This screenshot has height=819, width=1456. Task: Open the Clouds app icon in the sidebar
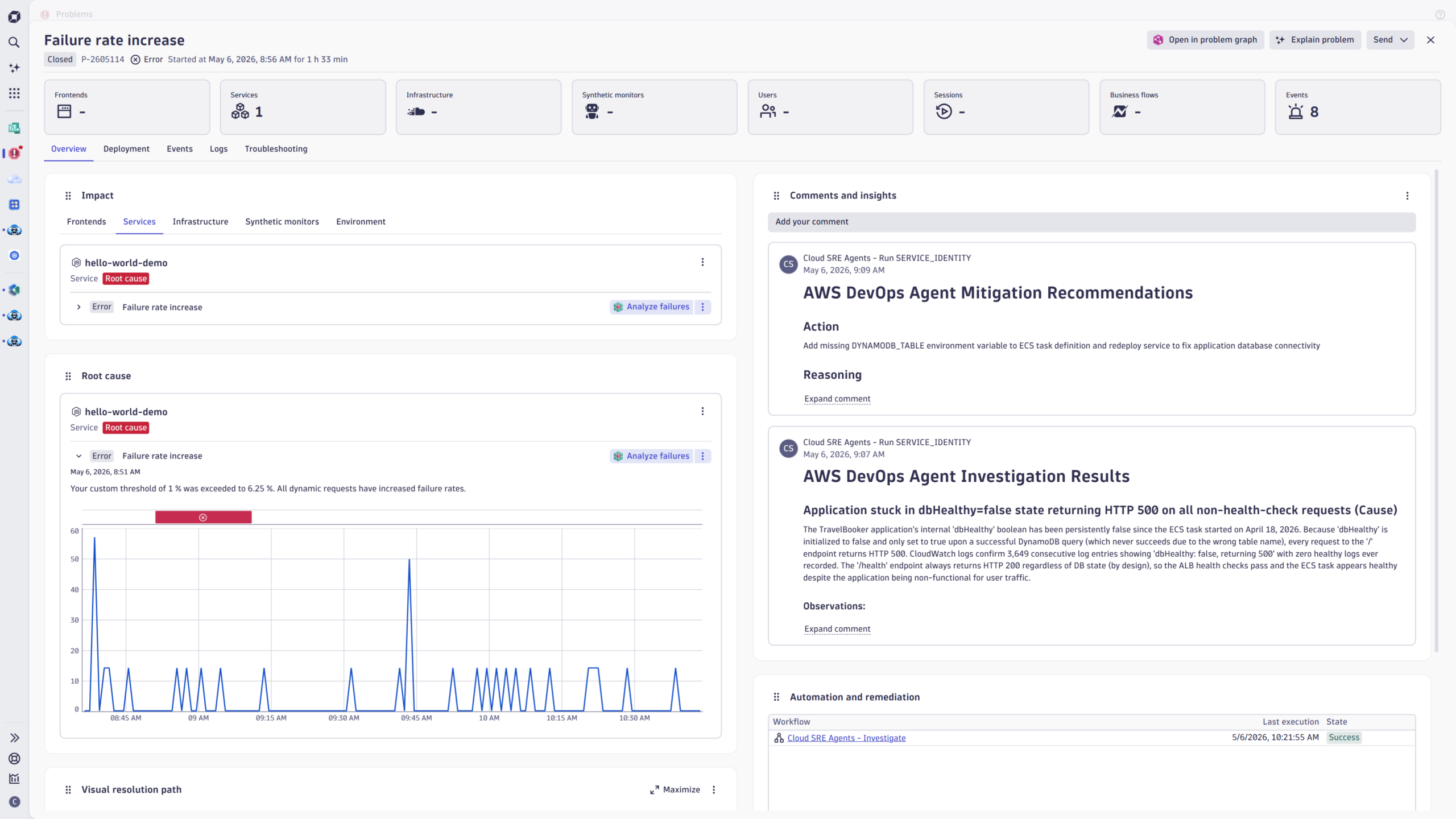14,179
